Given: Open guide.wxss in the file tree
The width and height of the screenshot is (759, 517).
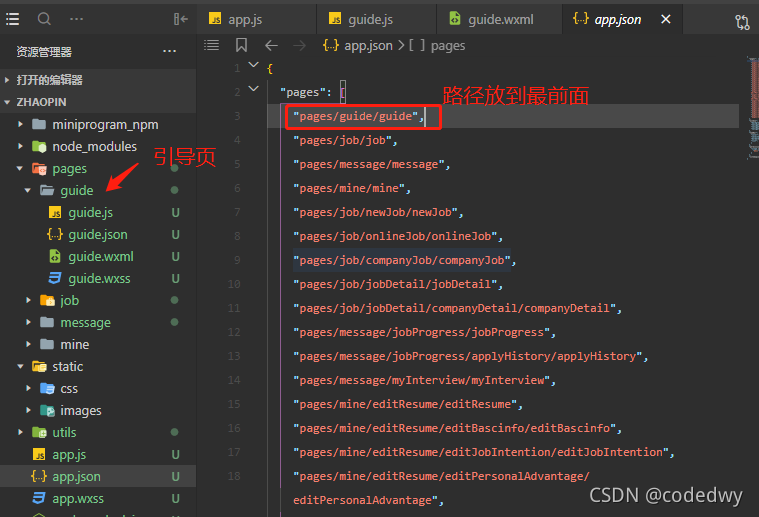Looking at the screenshot, I should click(99, 278).
